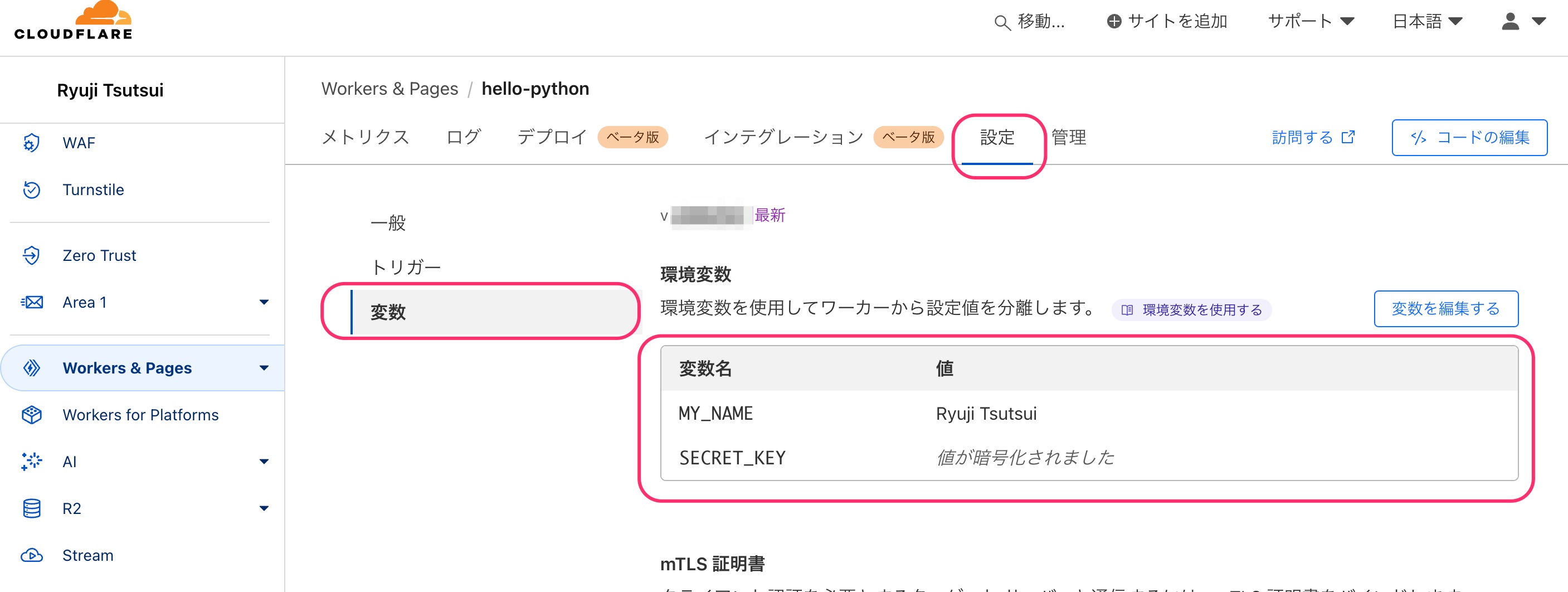Click the R2 database icon
1568x592 pixels.
click(x=32, y=508)
